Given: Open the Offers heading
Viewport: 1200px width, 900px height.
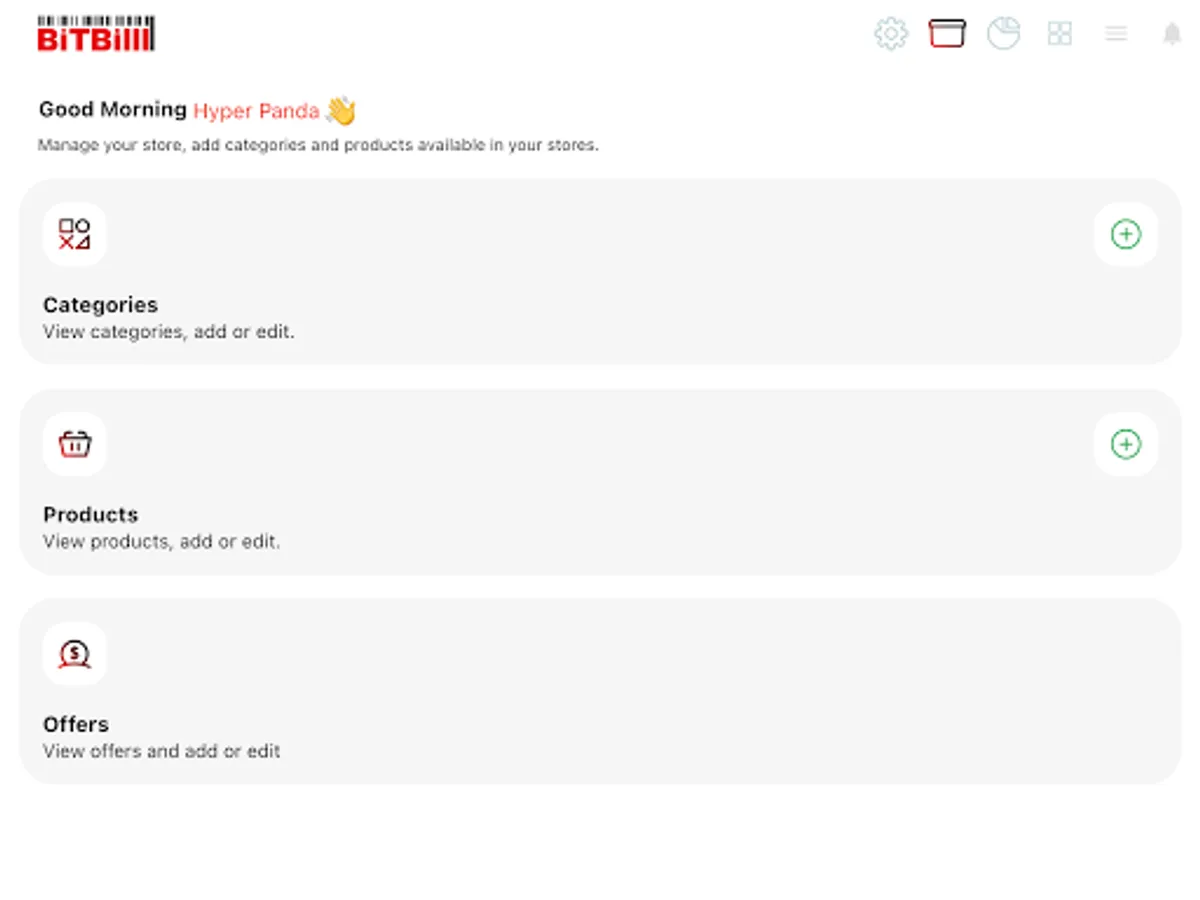Looking at the screenshot, I should (x=76, y=724).
